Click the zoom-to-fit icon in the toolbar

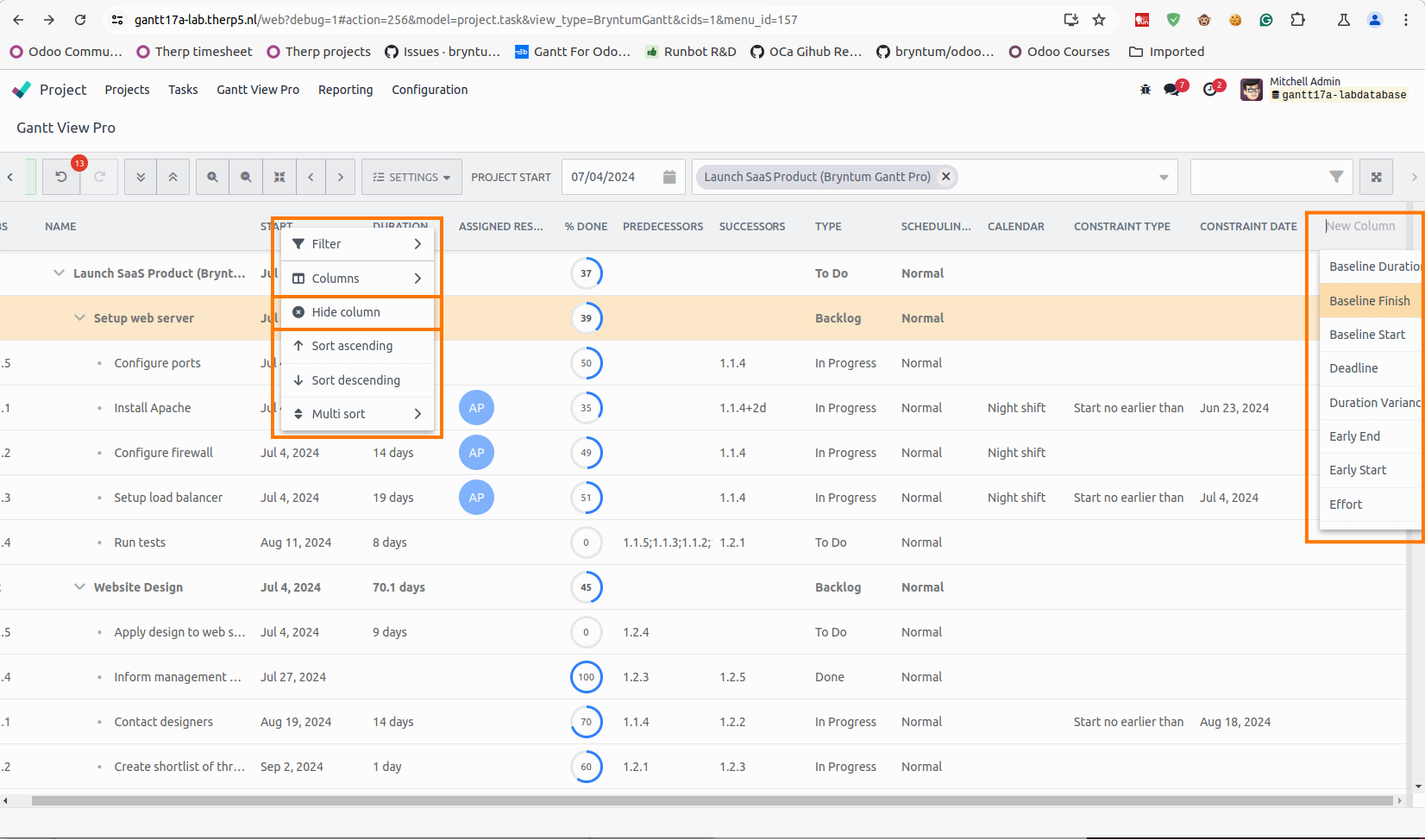[x=279, y=177]
